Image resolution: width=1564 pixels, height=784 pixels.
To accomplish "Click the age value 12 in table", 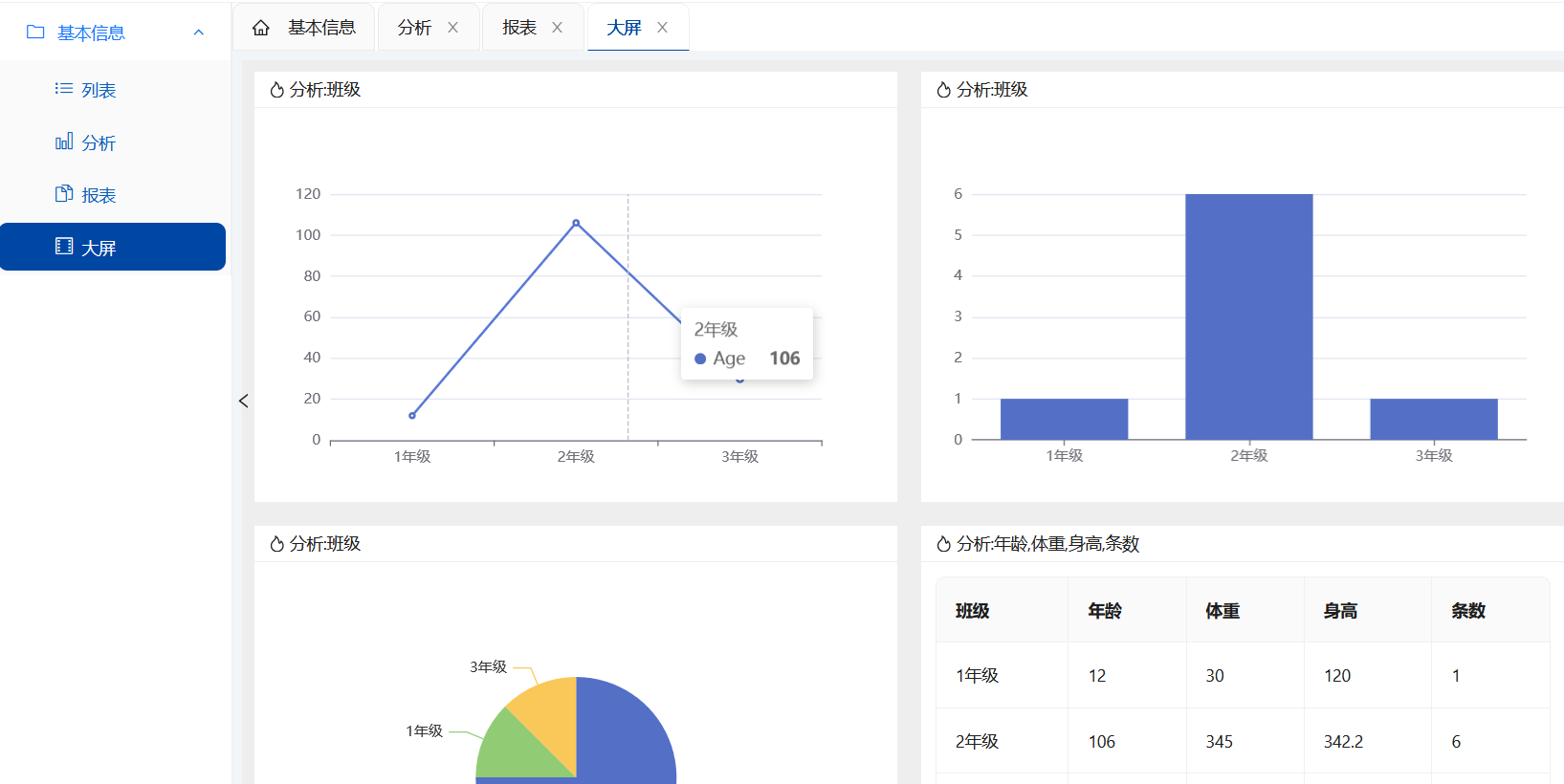I will (x=1097, y=676).
